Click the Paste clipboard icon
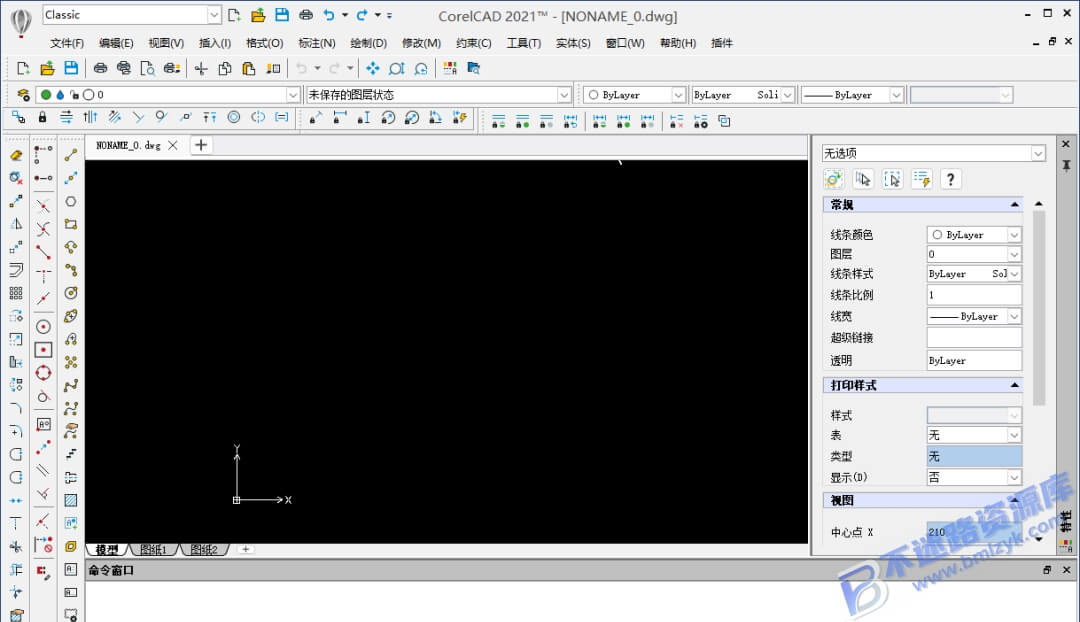The width and height of the screenshot is (1080, 622). [x=249, y=68]
